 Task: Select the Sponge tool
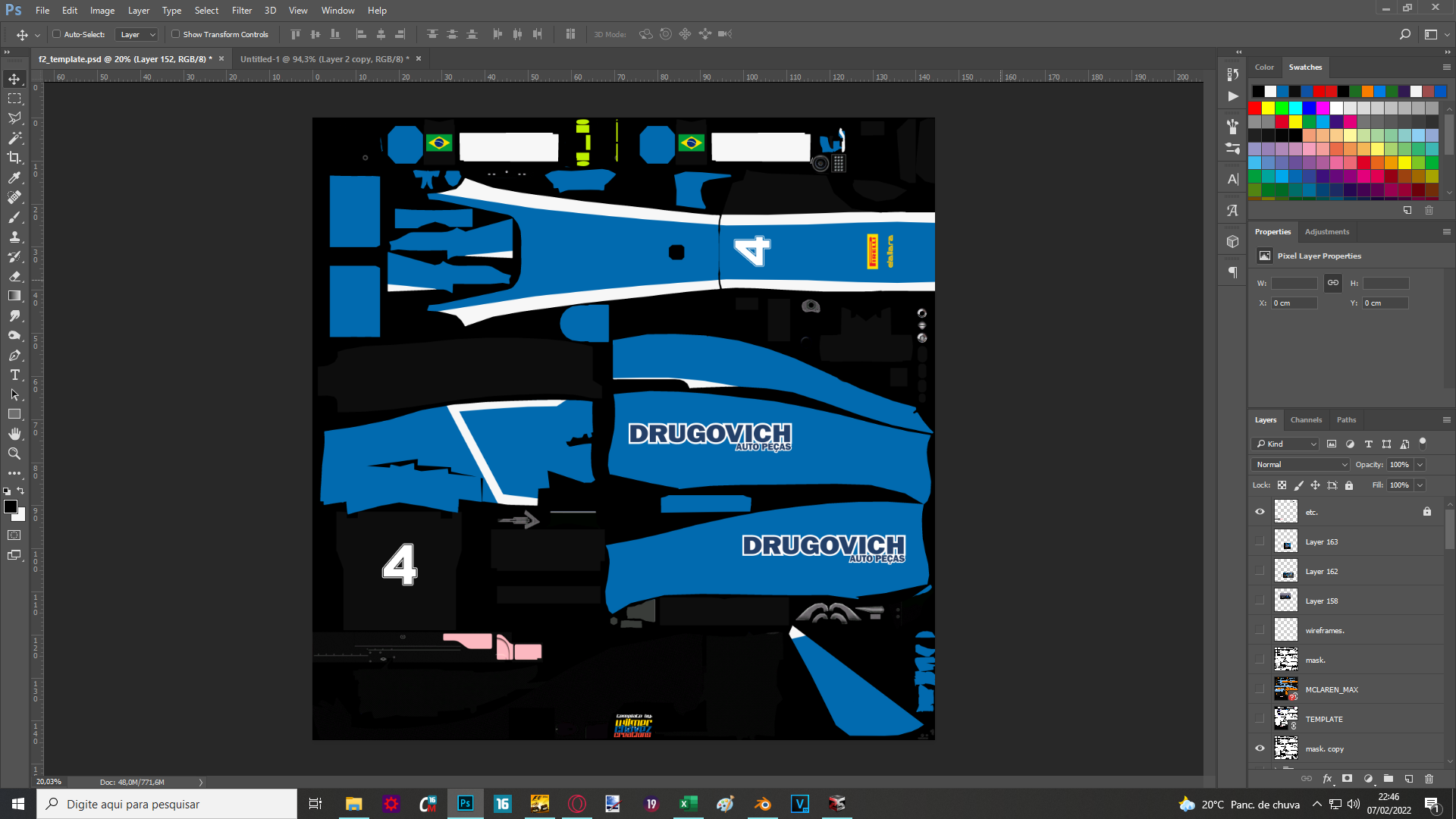point(14,335)
